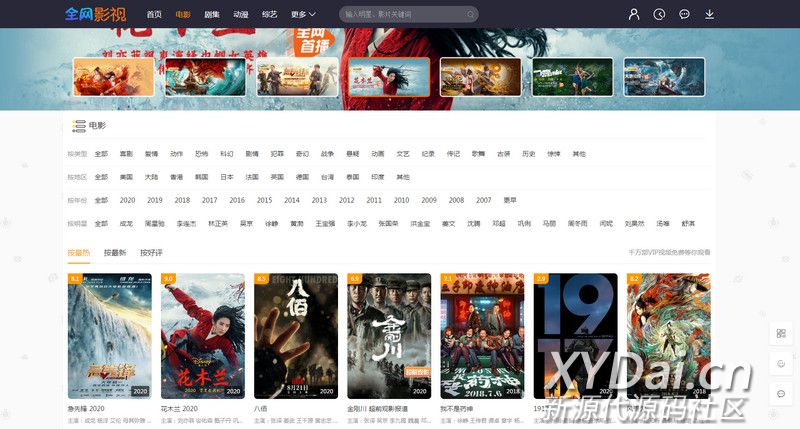The height and width of the screenshot is (429, 800).
Task: Filter movies by 历史 genre
Action: (x=529, y=154)
